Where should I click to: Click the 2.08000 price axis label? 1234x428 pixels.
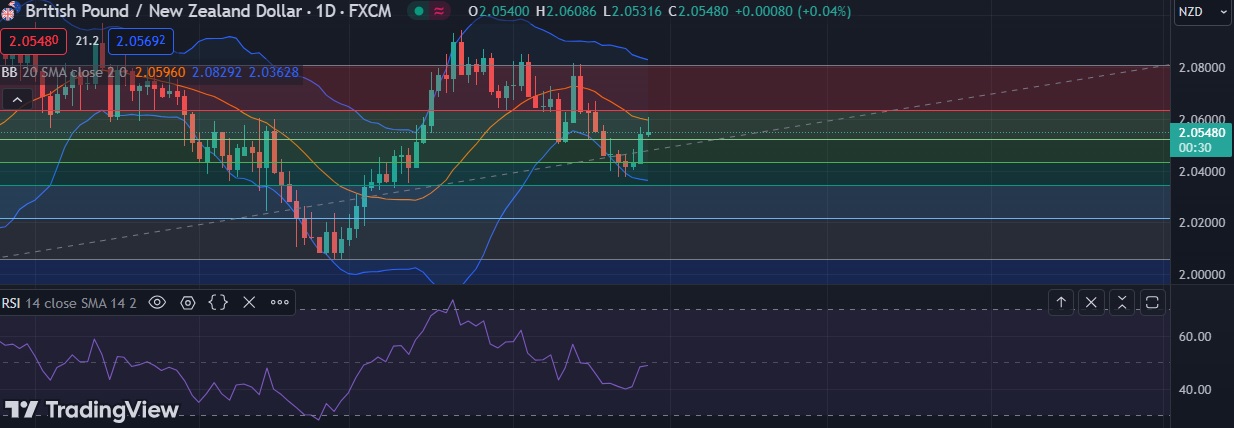pyautogui.click(x=1201, y=68)
